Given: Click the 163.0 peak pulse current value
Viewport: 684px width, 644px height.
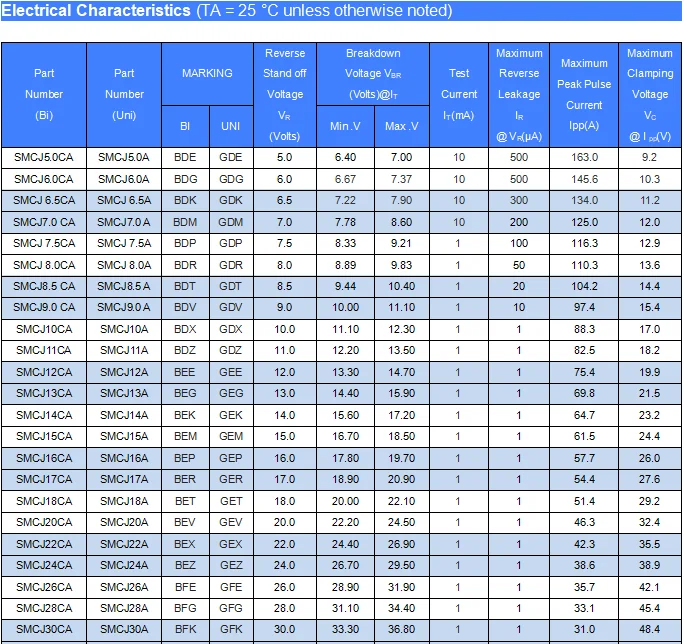Looking at the screenshot, I should (x=584, y=158).
